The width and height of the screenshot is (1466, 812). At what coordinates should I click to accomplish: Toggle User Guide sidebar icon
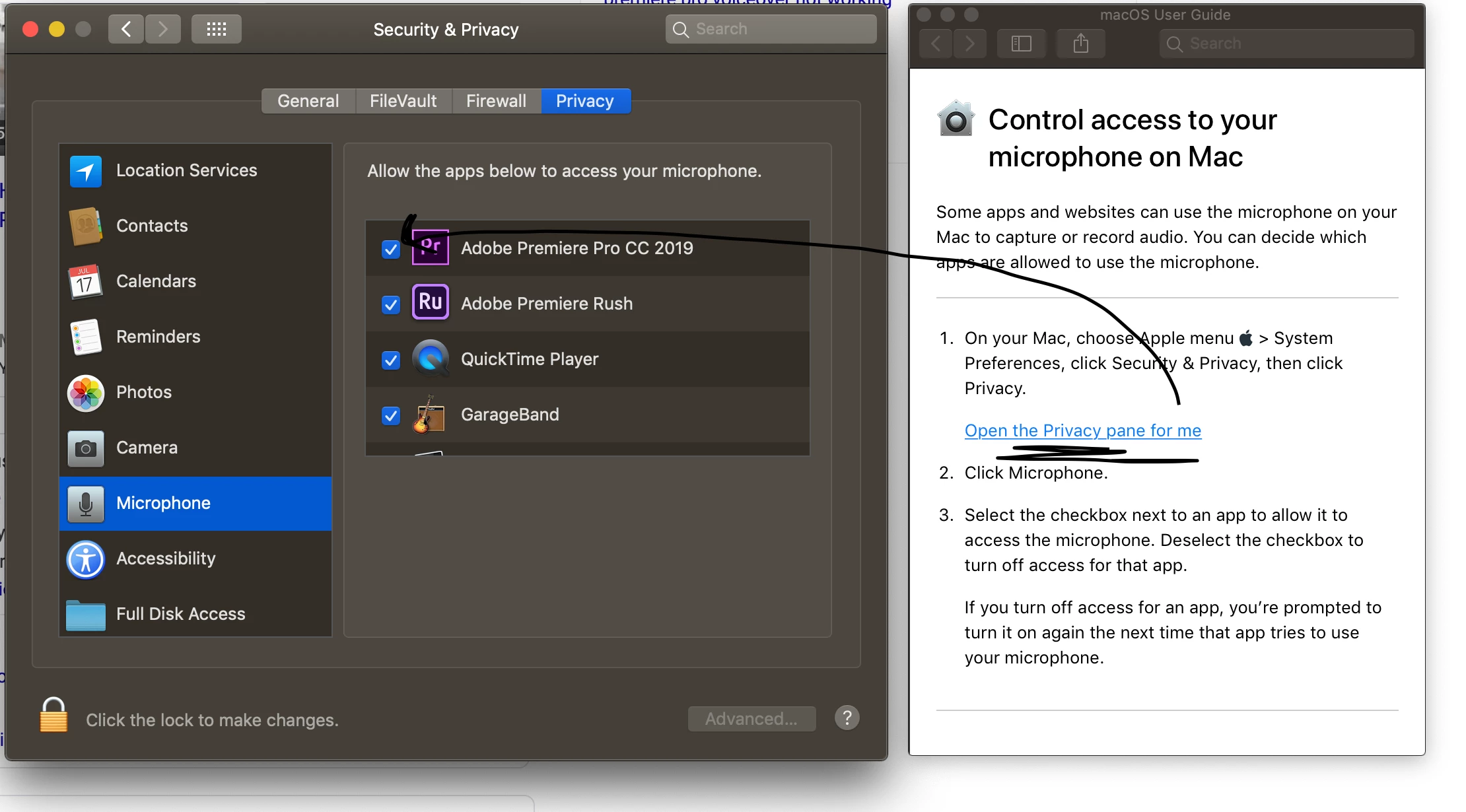pyautogui.click(x=1021, y=44)
